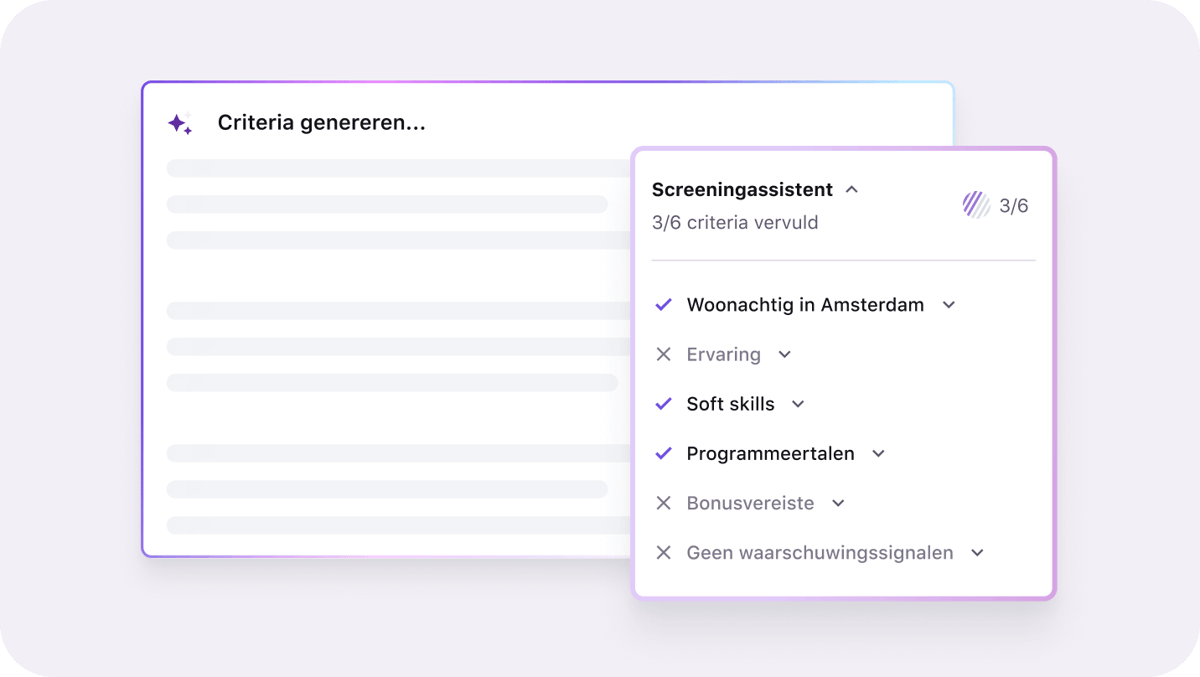Image resolution: width=1200 pixels, height=677 pixels.
Task: Click the checkmark beside Programmeertalen
Action: point(663,453)
